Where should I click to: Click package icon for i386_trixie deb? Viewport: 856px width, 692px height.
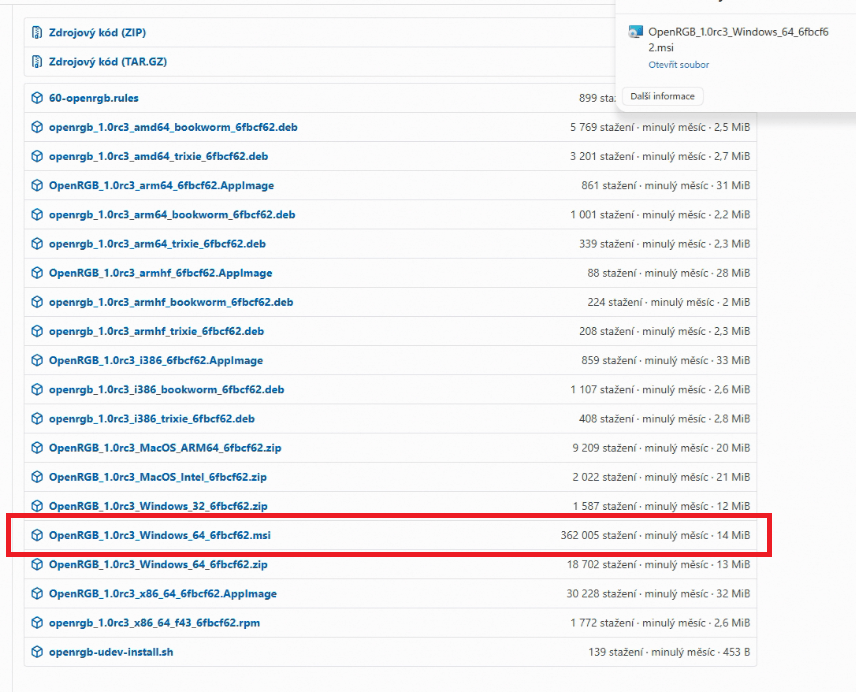tap(37, 419)
